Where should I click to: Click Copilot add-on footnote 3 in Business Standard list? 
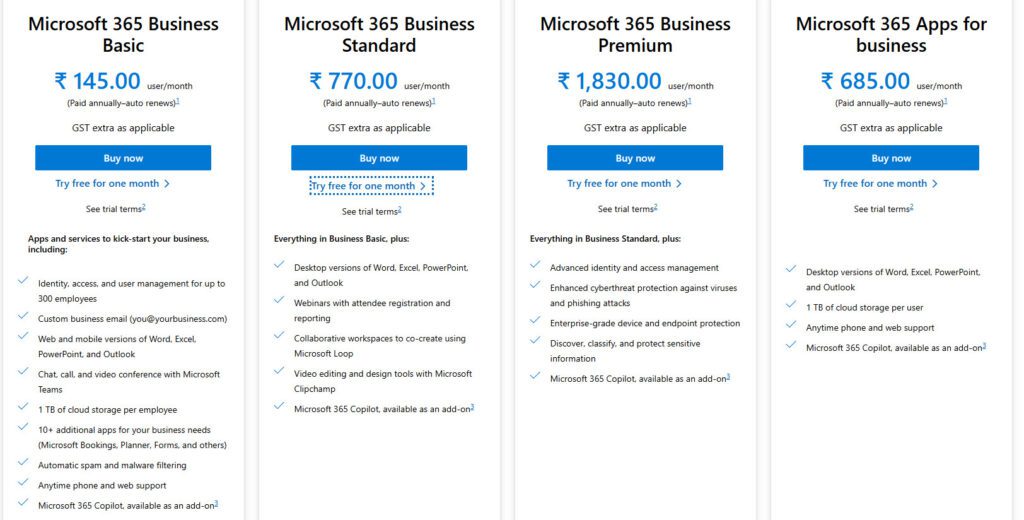click(x=472, y=407)
